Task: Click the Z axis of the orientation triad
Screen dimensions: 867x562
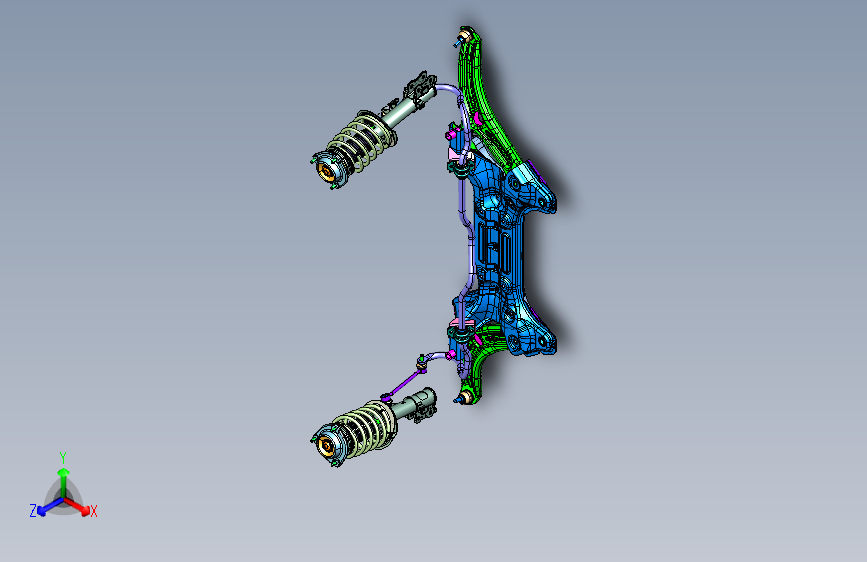Action: [x=44, y=507]
